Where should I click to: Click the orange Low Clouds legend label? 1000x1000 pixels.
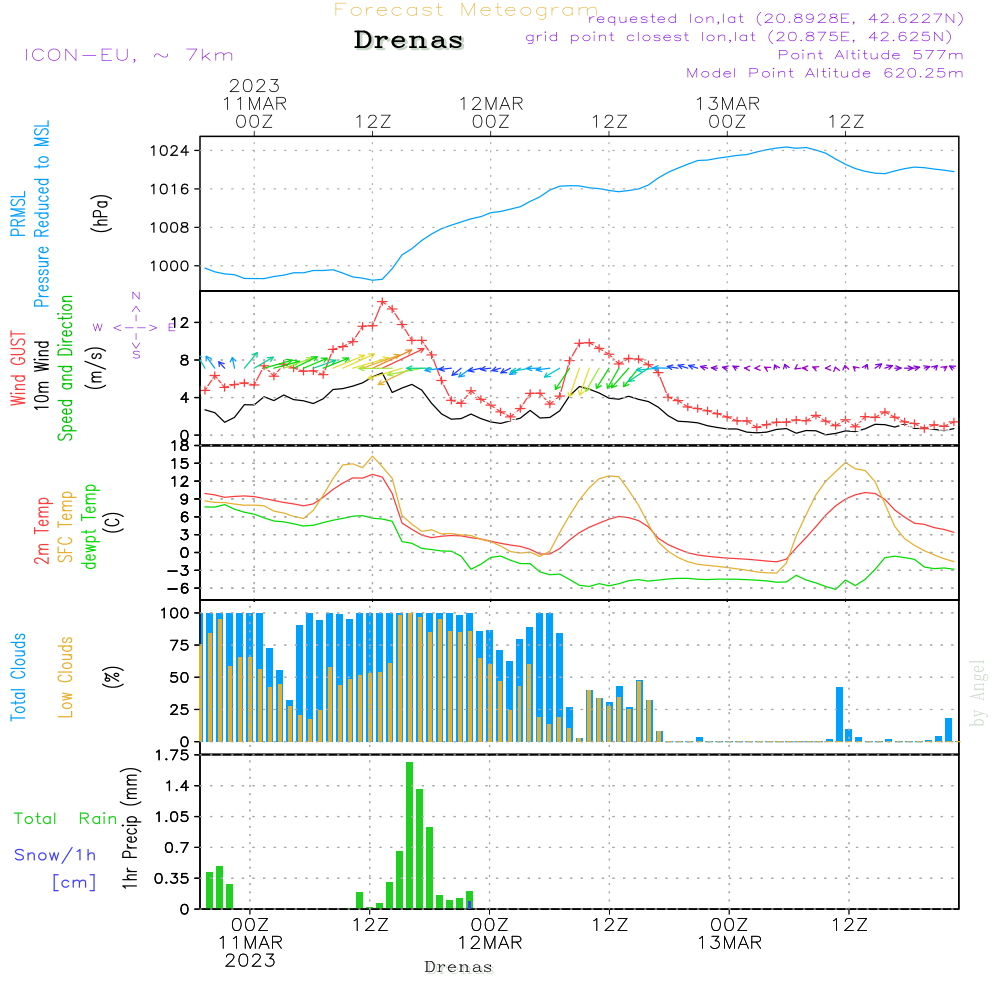[x=66, y=676]
